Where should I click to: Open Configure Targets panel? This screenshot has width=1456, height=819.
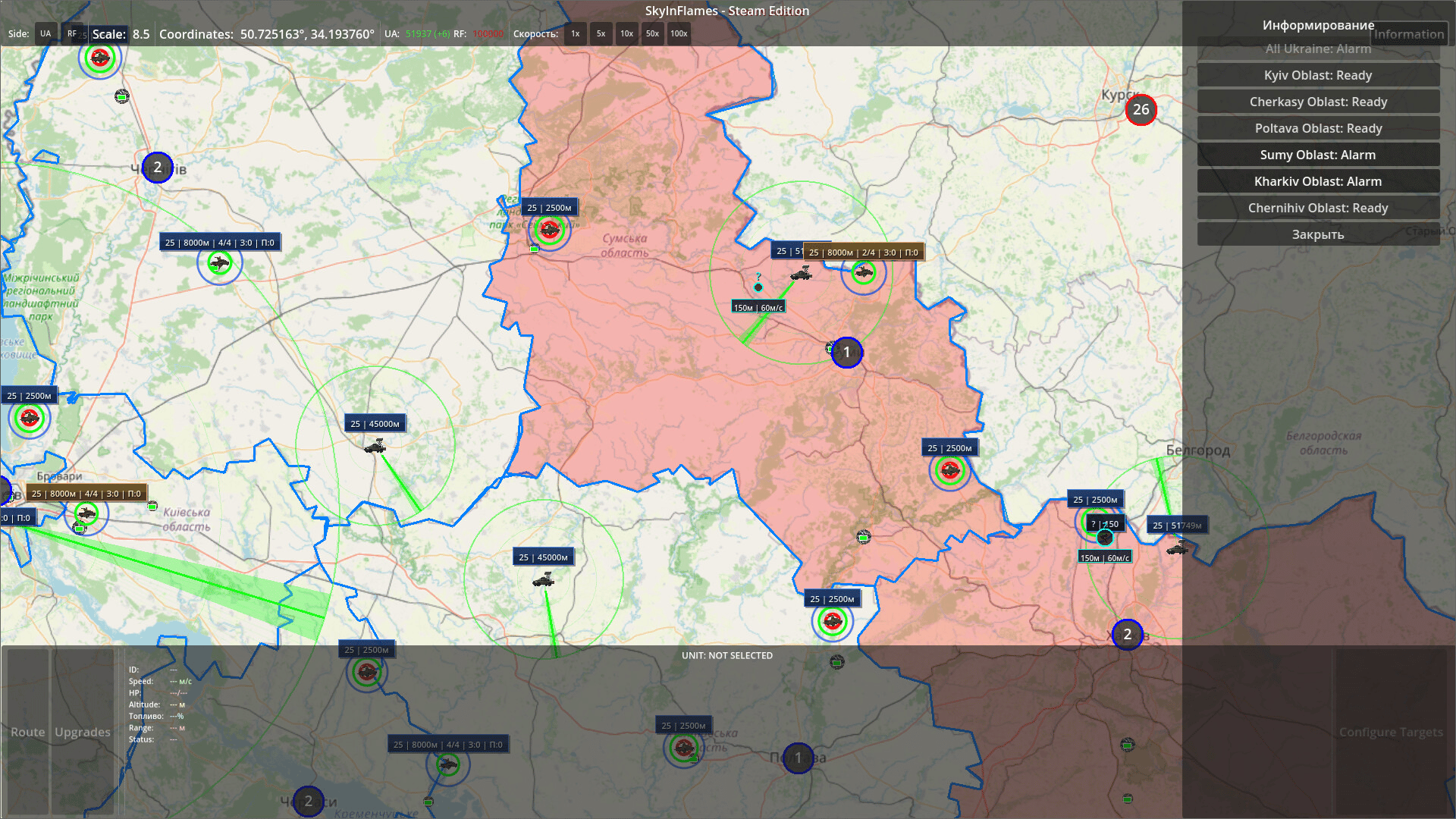click(1390, 732)
